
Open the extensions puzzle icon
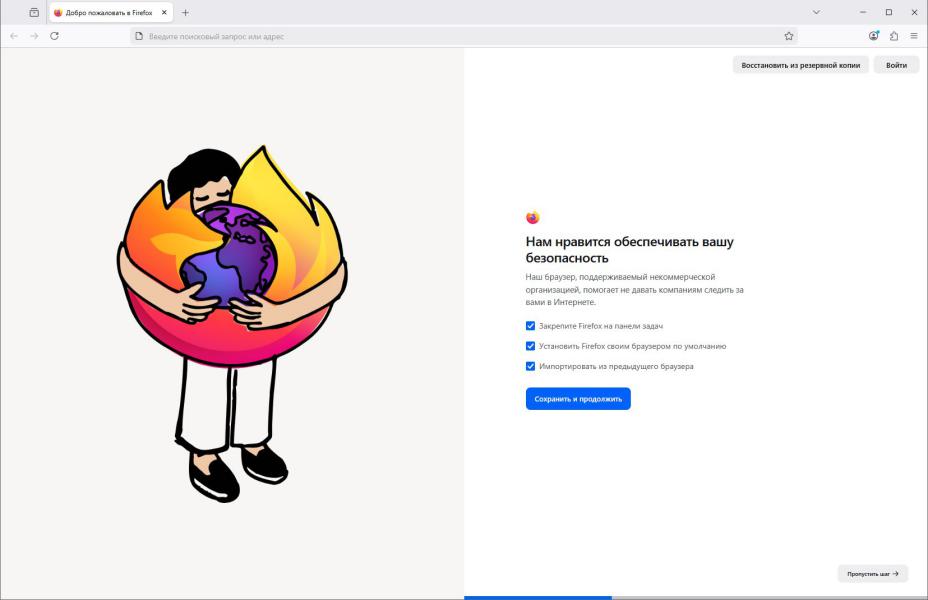click(x=893, y=36)
